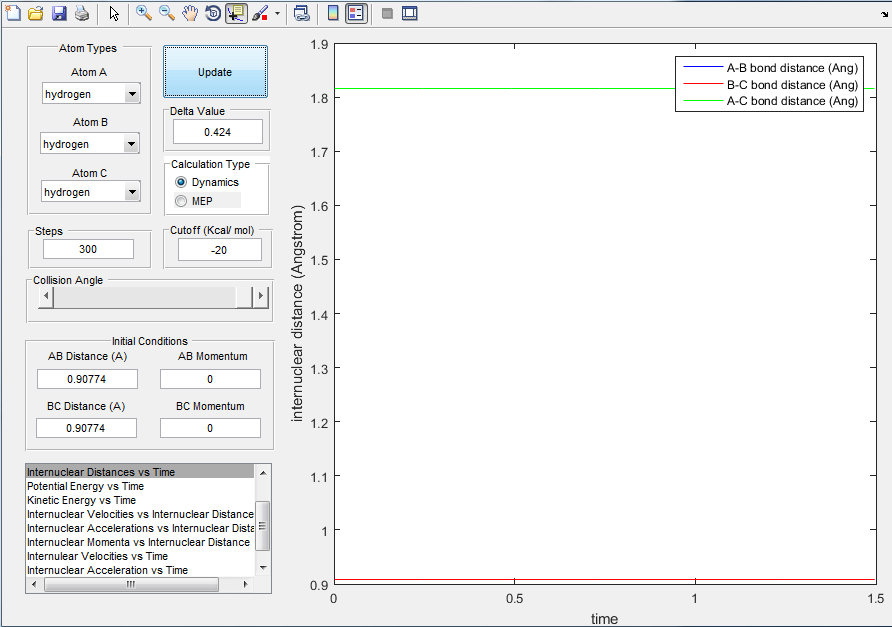
Task: Choose Potential Energy vs Time plot
Action: pyautogui.click(x=85, y=486)
